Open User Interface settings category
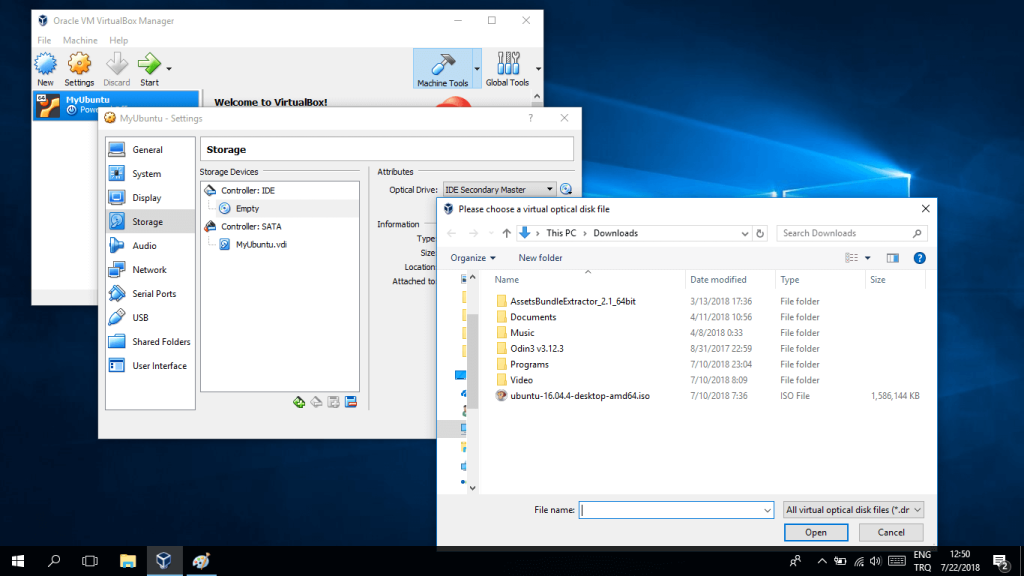The image size is (1024, 576). pos(150,366)
